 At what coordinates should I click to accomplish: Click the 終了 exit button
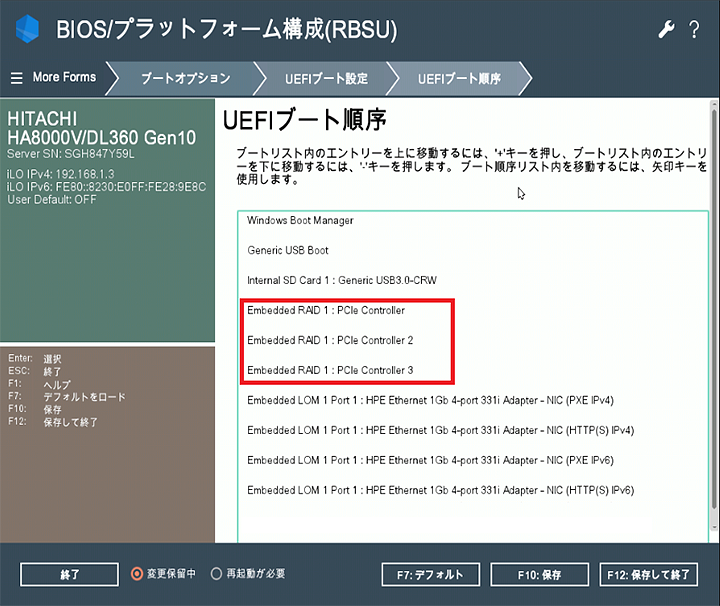point(69,574)
